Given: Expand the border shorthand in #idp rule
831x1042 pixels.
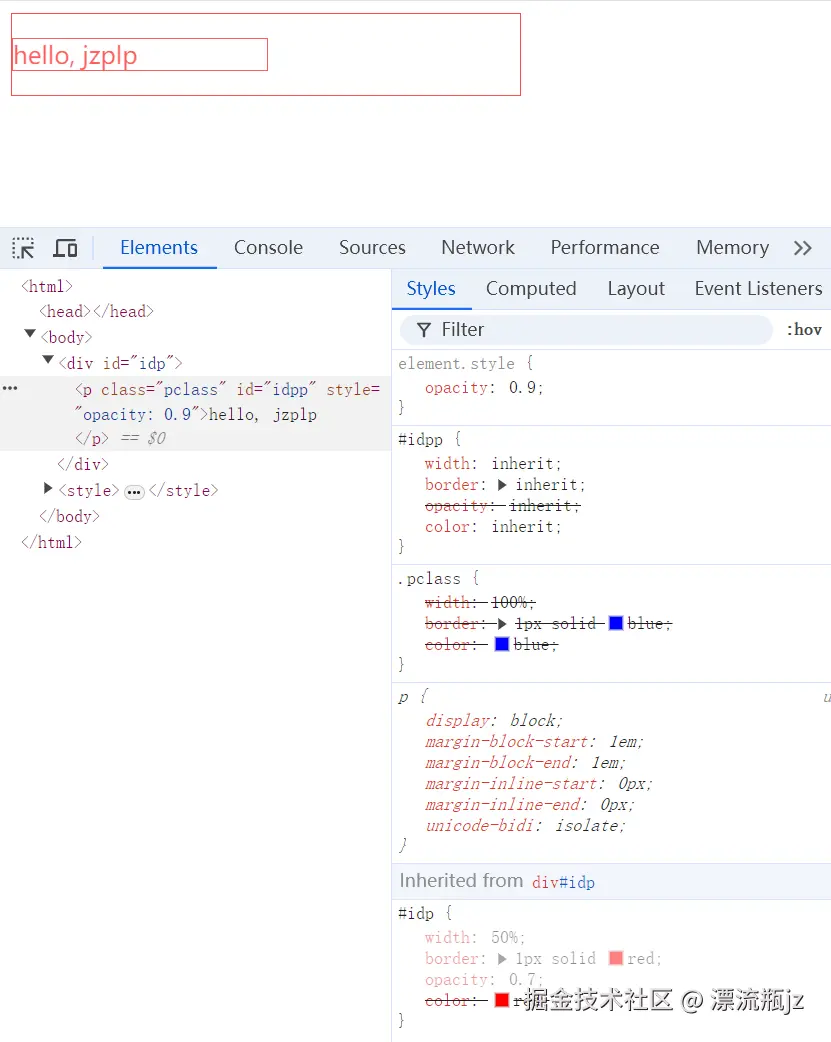Looking at the screenshot, I should point(500,958).
